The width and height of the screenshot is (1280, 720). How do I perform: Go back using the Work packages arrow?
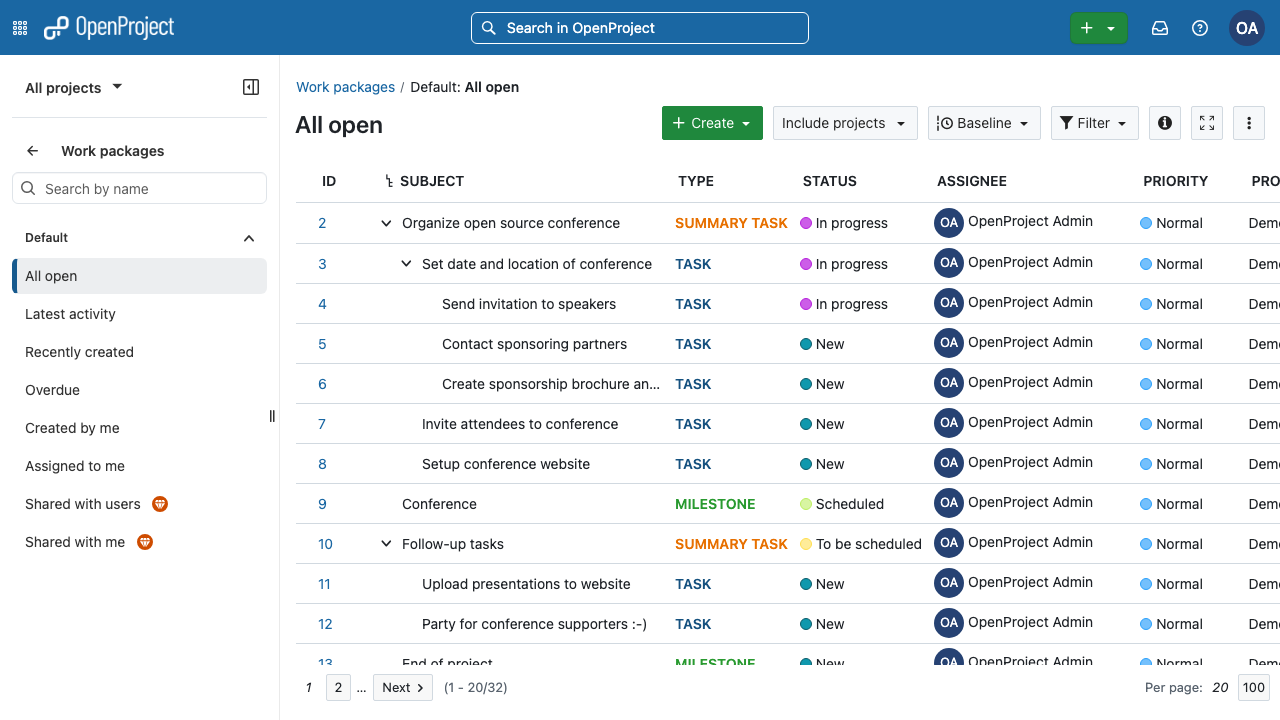[33, 151]
